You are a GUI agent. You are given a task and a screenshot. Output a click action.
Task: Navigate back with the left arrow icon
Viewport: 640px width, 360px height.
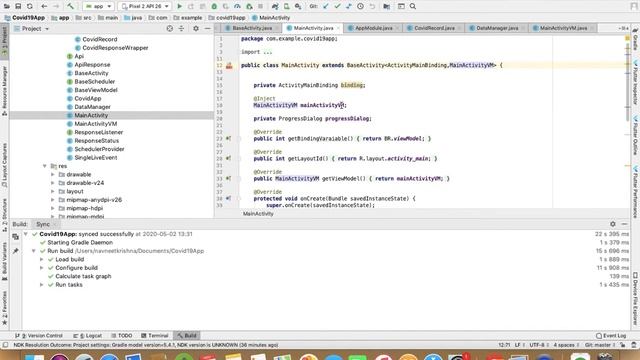[x=44, y=6]
